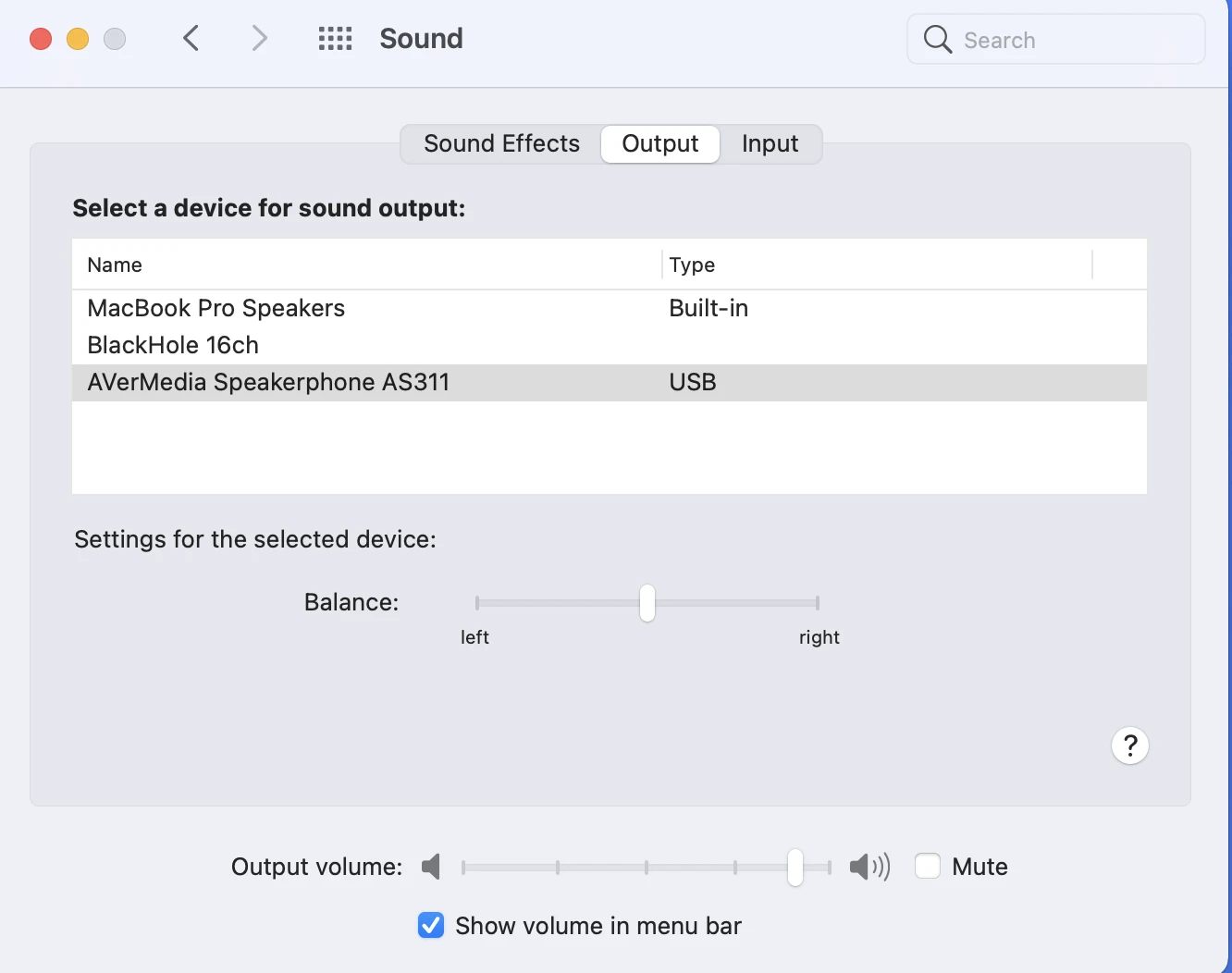Click the magnifying glass search icon
Image resolution: width=1232 pixels, height=973 pixels.
point(937,39)
